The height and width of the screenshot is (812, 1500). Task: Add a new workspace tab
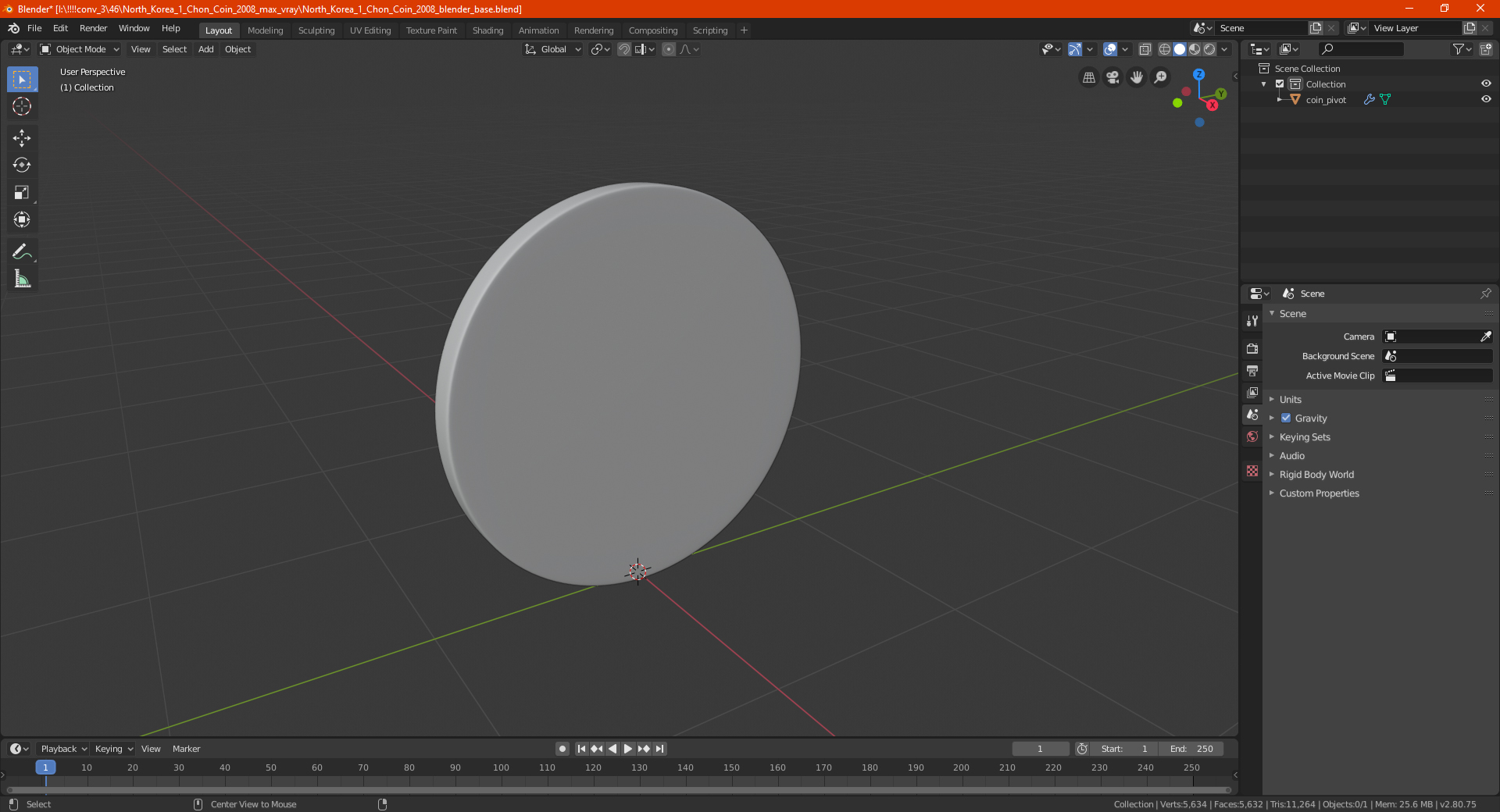point(744,30)
